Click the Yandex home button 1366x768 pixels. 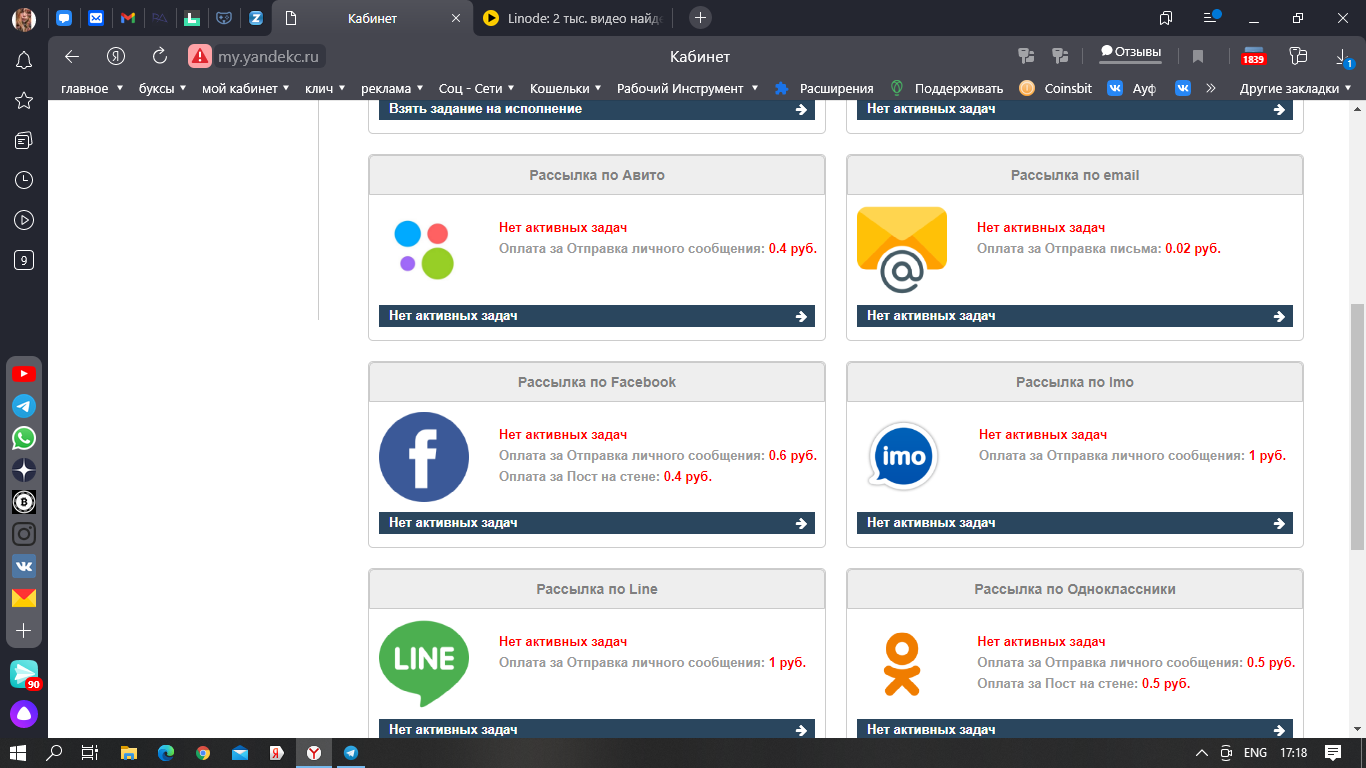tap(116, 56)
